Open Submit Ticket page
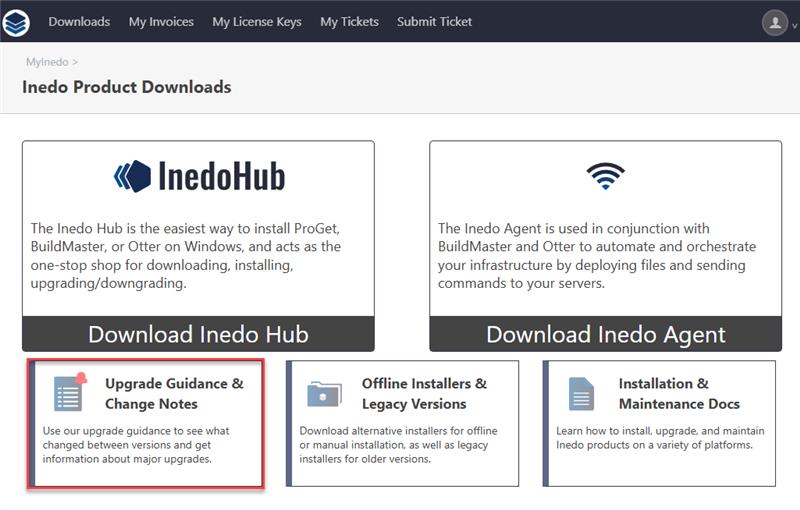The height and width of the screenshot is (510, 800). coord(434,22)
